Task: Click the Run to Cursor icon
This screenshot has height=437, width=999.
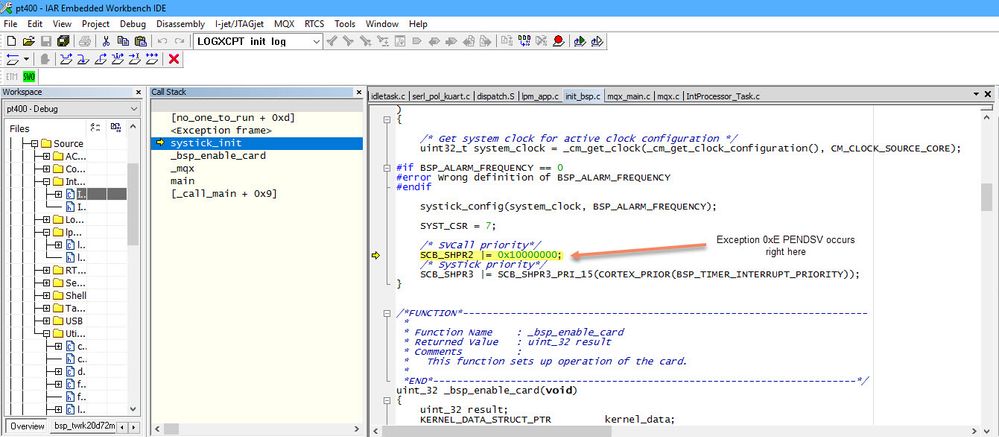Action: coord(134,59)
